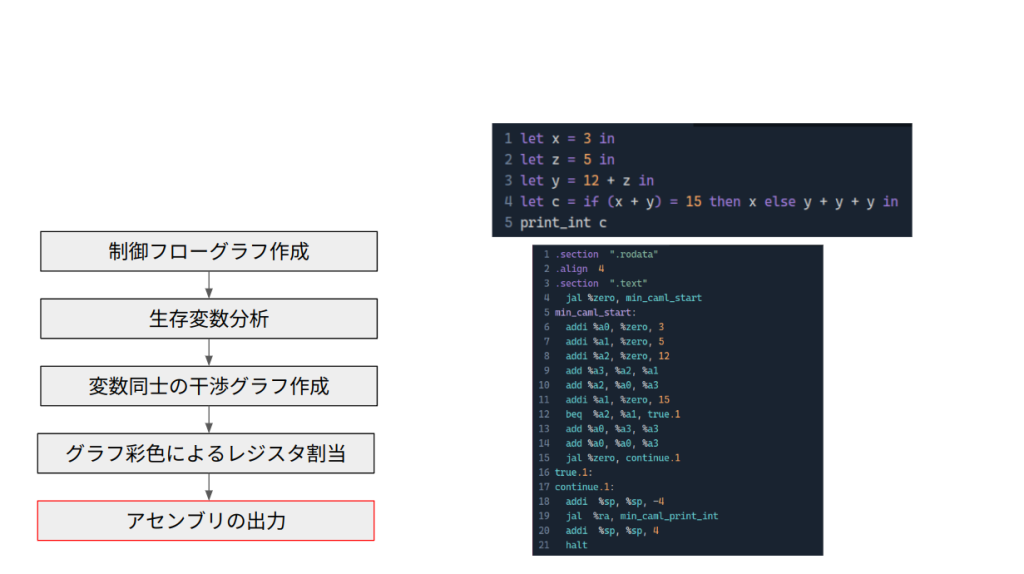Click the red-outlined アセンブリの出力 box
This screenshot has width=1024, height=574.
205,520
